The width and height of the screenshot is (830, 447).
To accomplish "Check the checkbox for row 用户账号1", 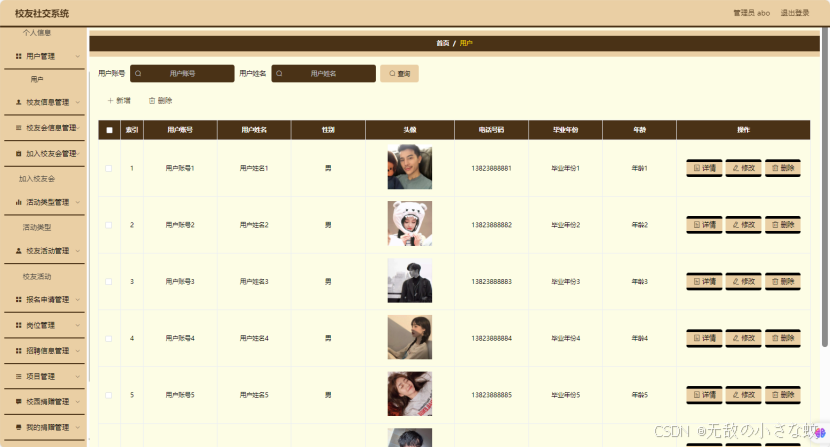I will coord(109,168).
